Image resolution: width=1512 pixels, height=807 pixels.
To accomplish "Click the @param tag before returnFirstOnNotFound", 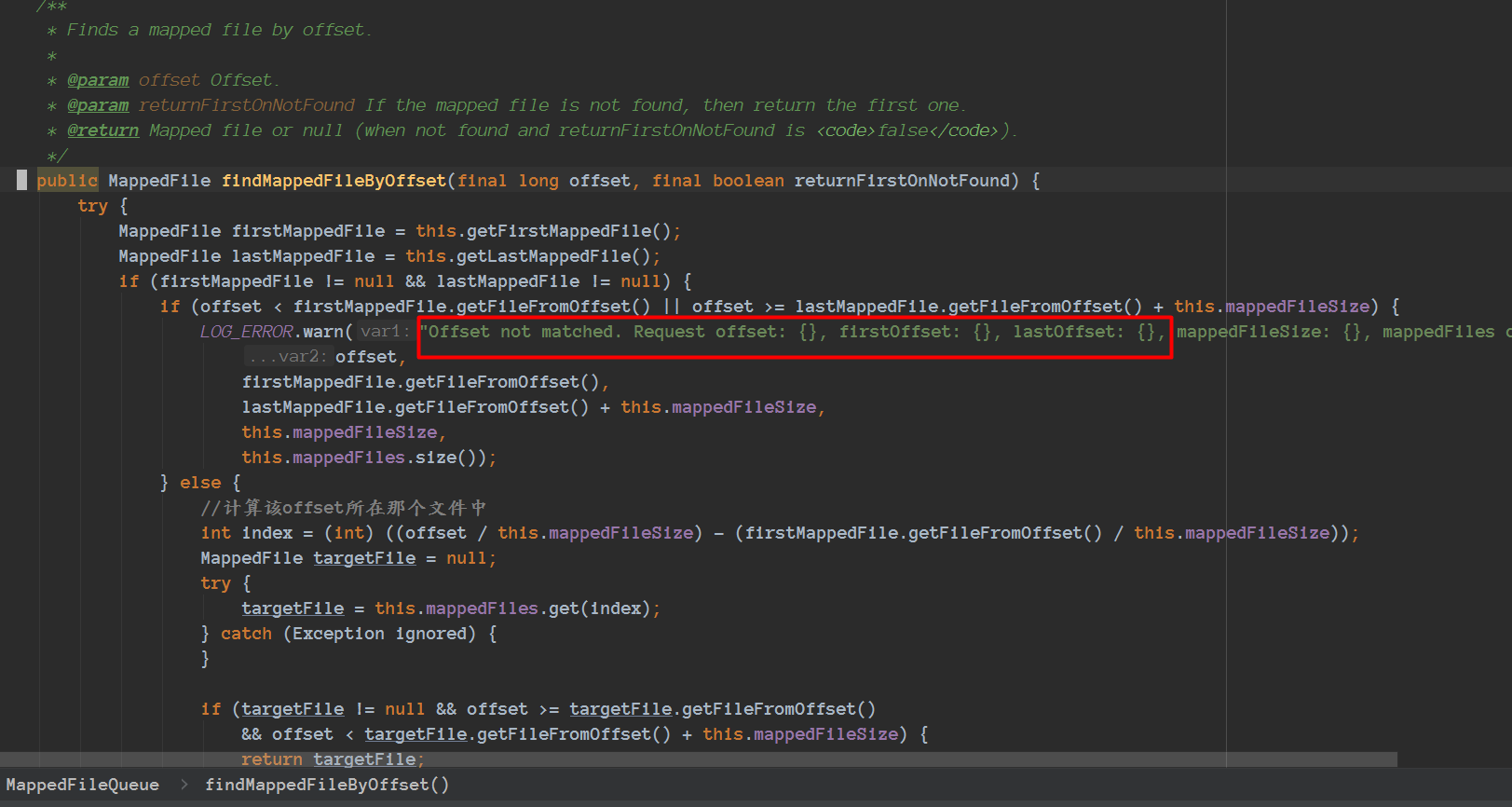I will (x=98, y=105).
